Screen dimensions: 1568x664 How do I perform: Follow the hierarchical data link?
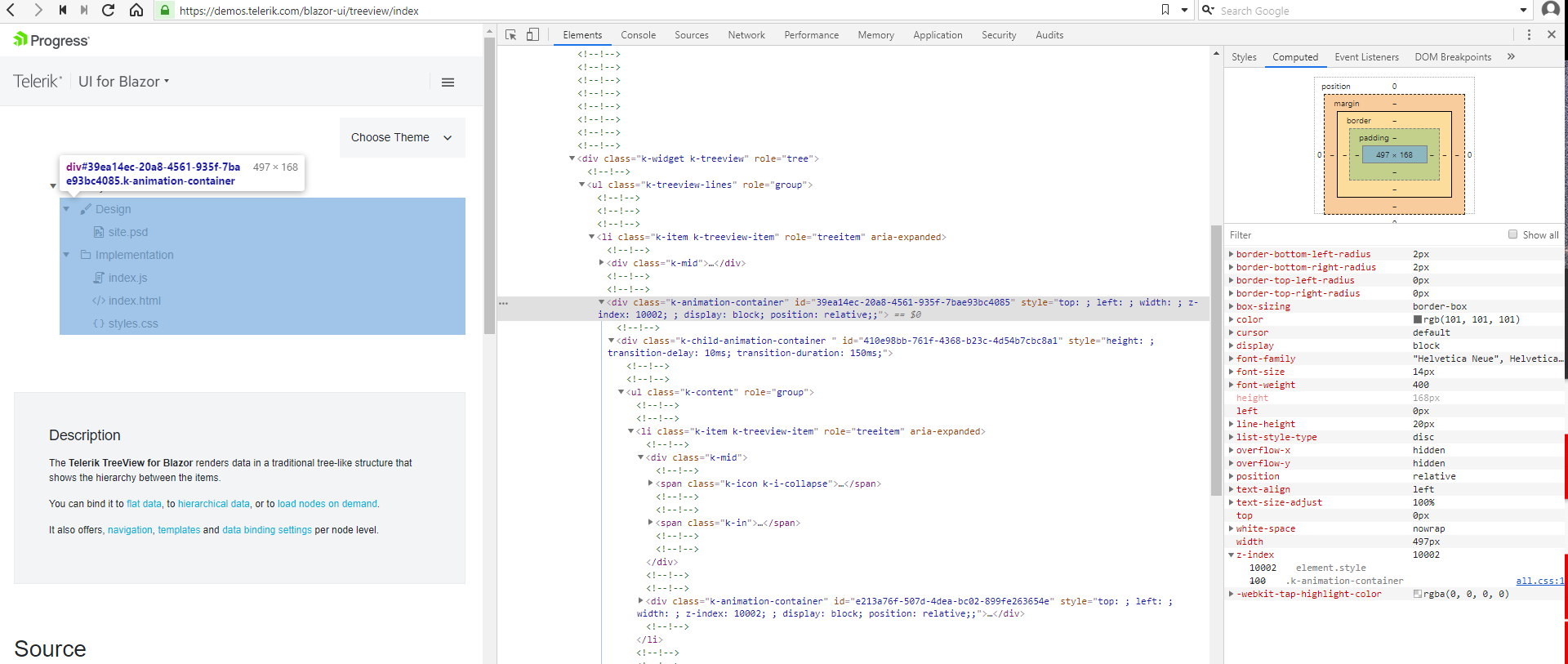[214, 505]
